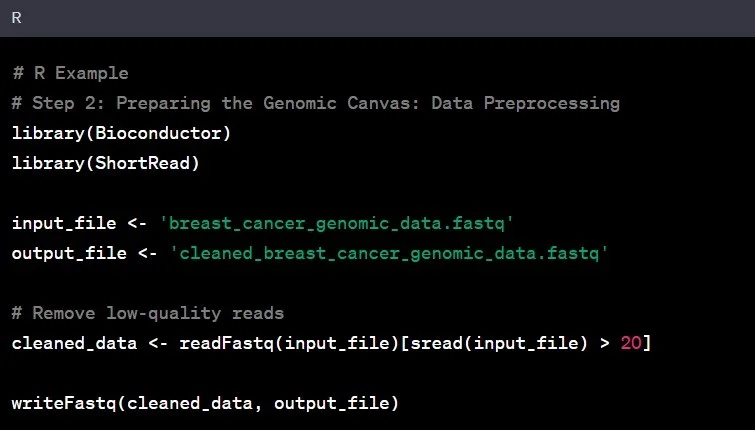
Task: Click the assignment arrow after output_file
Action: 148,253
